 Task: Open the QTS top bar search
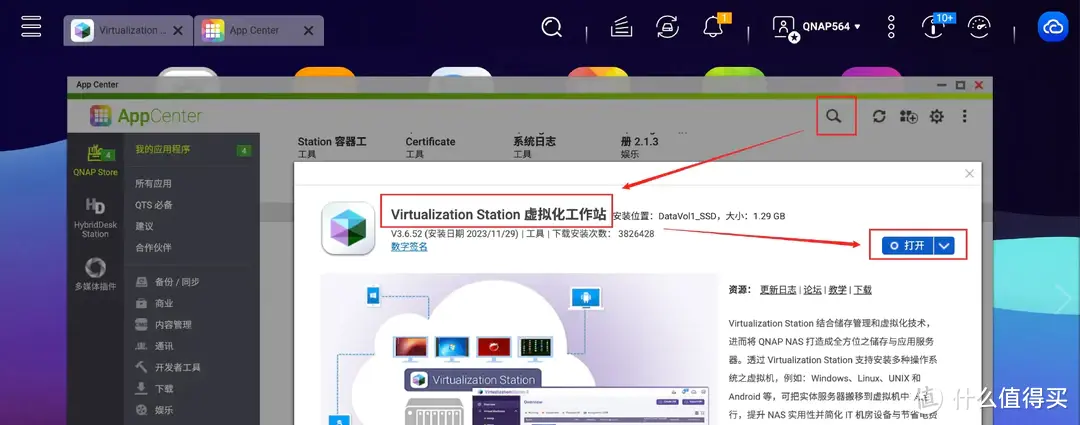(552, 28)
